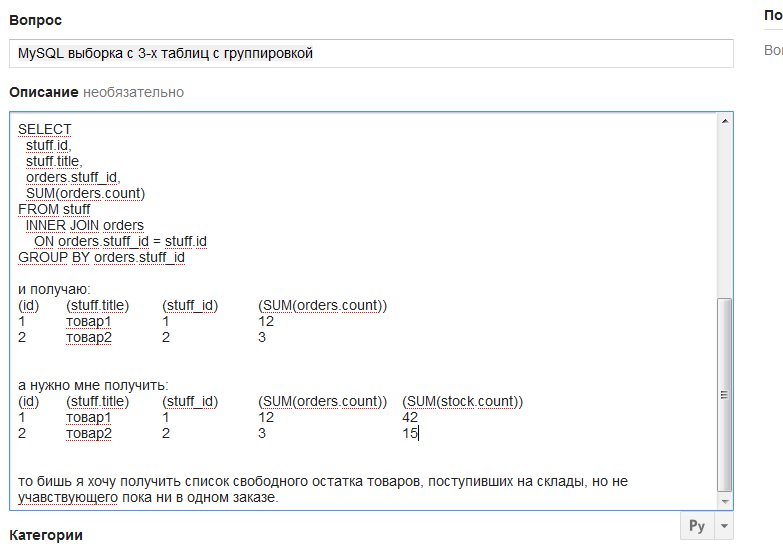Click the 'Категории' section heading

coord(46,535)
